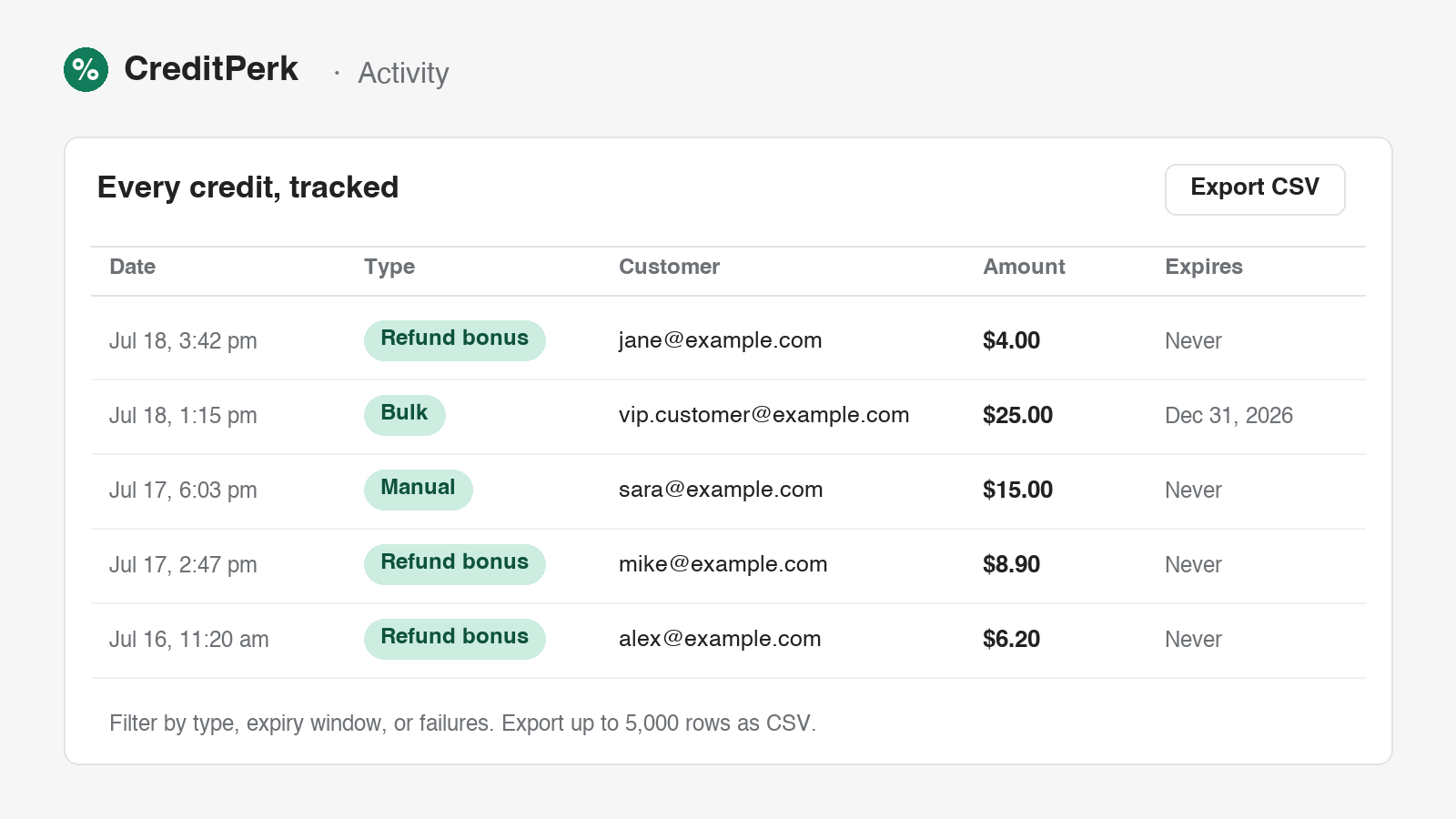
Task: Select the Type column header
Action: pyautogui.click(x=389, y=267)
